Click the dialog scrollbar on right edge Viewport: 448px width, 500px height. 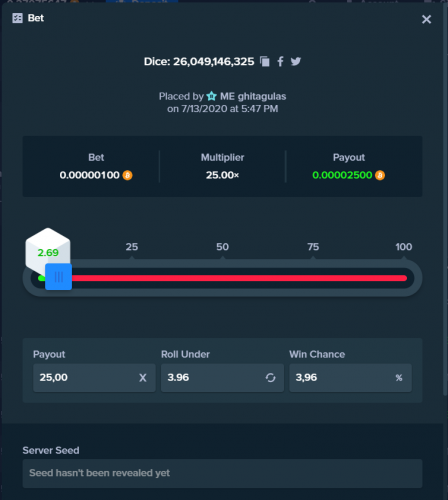[x=446, y=200]
